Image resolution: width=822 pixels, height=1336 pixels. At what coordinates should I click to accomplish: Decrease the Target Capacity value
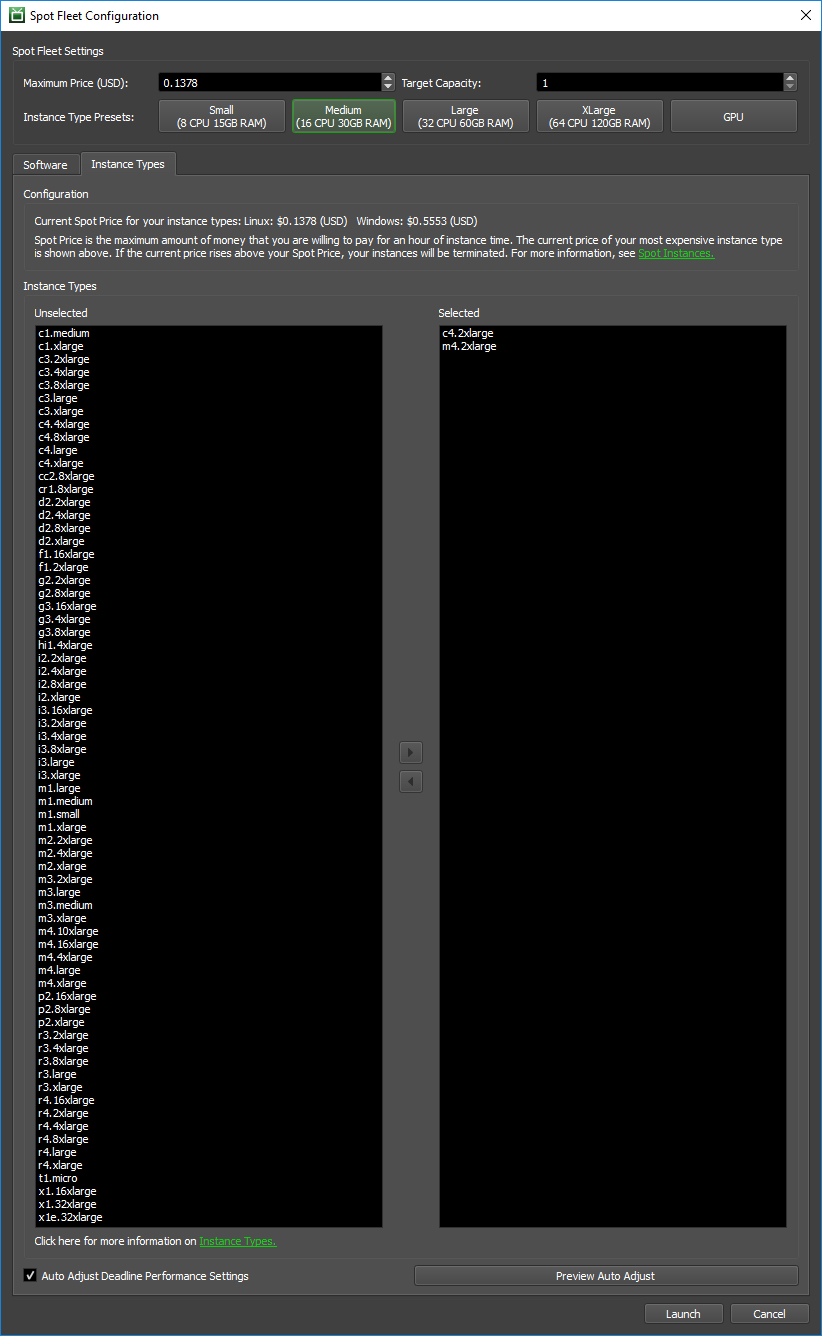[x=790, y=87]
